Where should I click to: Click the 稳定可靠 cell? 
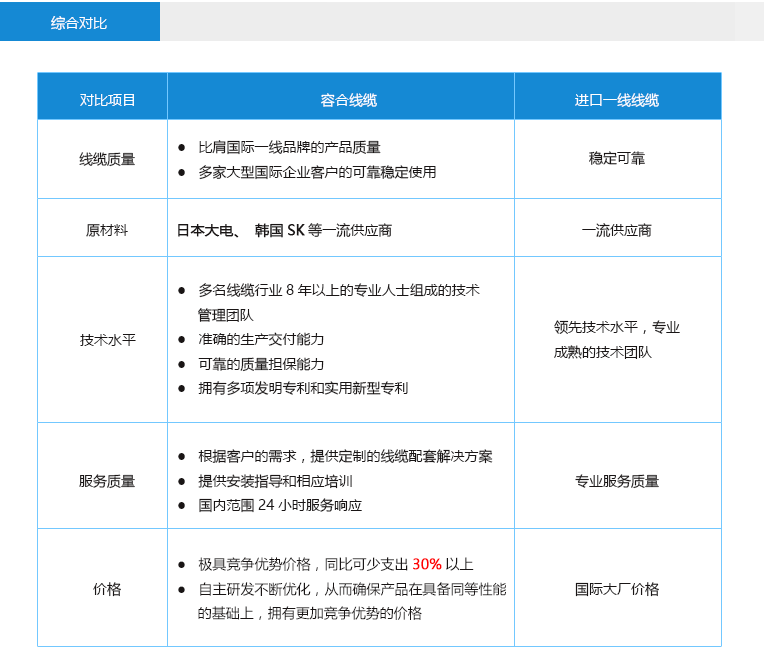pyautogui.click(x=616, y=158)
